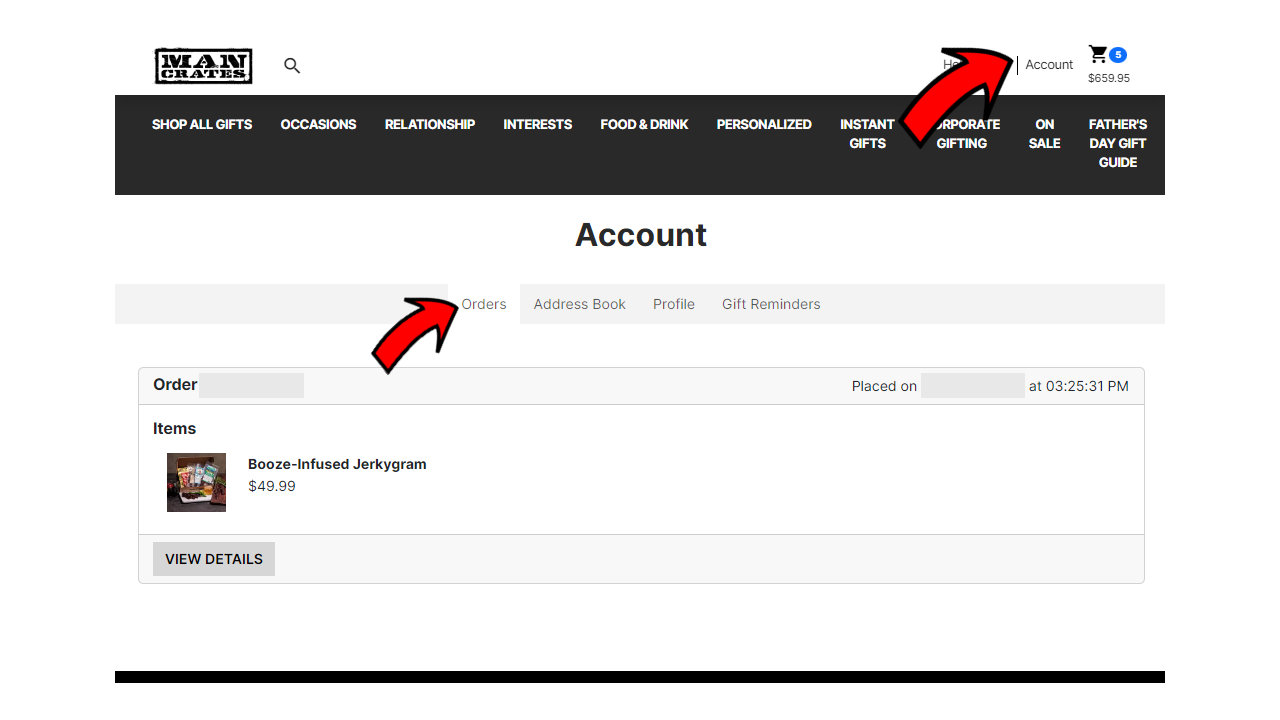
Task: Open the Relationship category
Action: click(x=429, y=124)
